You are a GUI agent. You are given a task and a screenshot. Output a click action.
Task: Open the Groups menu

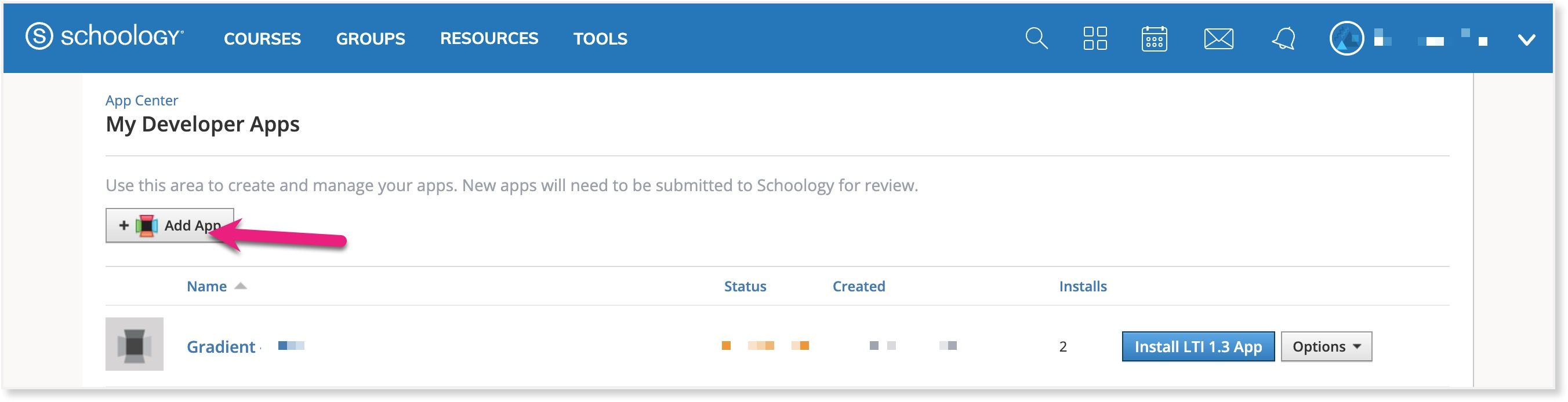tap(370, 38)
